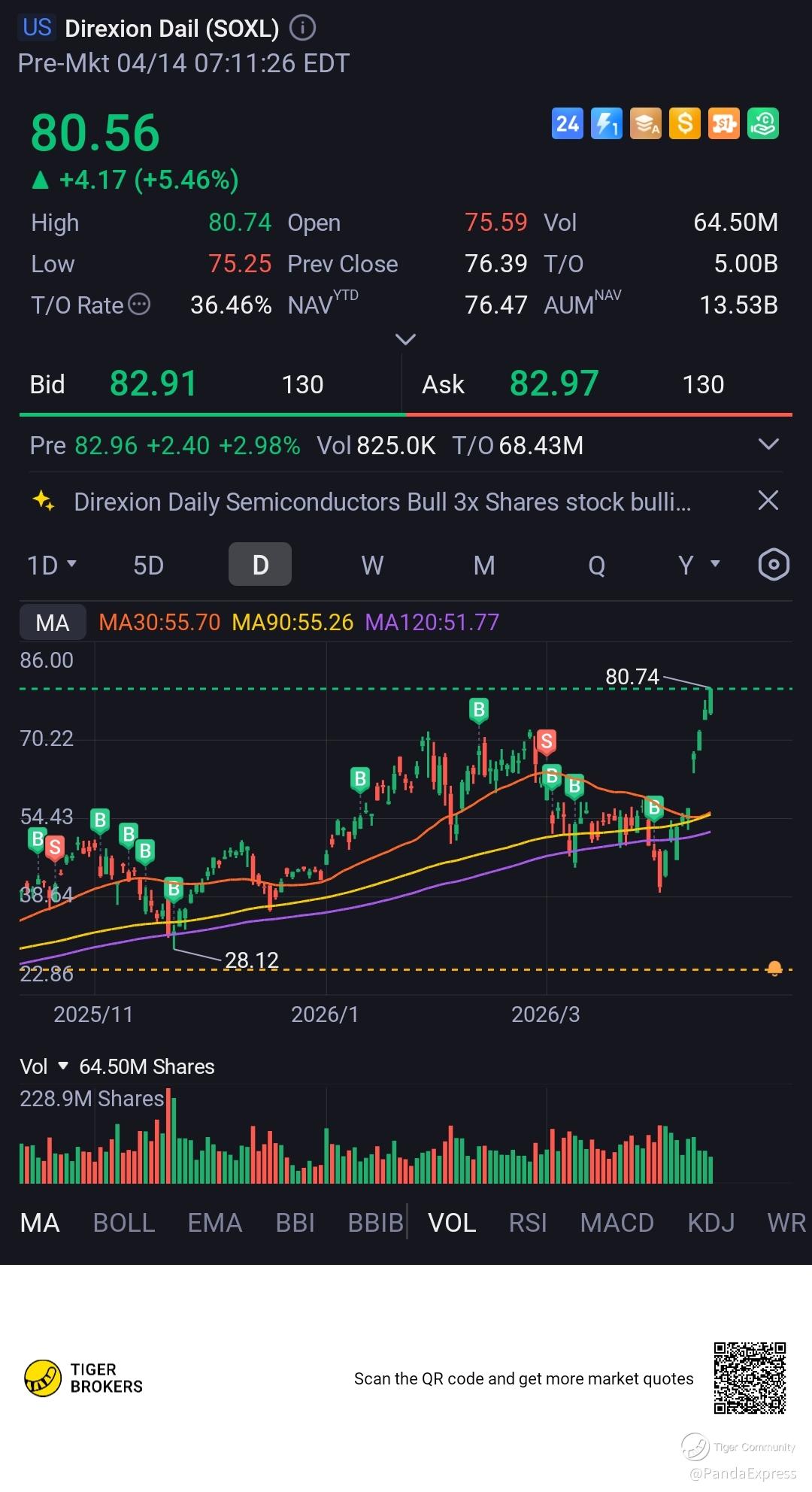Screen dimensions: 812x1492
Task: Open the Y timeframe dropdown
Action: coord(699,565)
